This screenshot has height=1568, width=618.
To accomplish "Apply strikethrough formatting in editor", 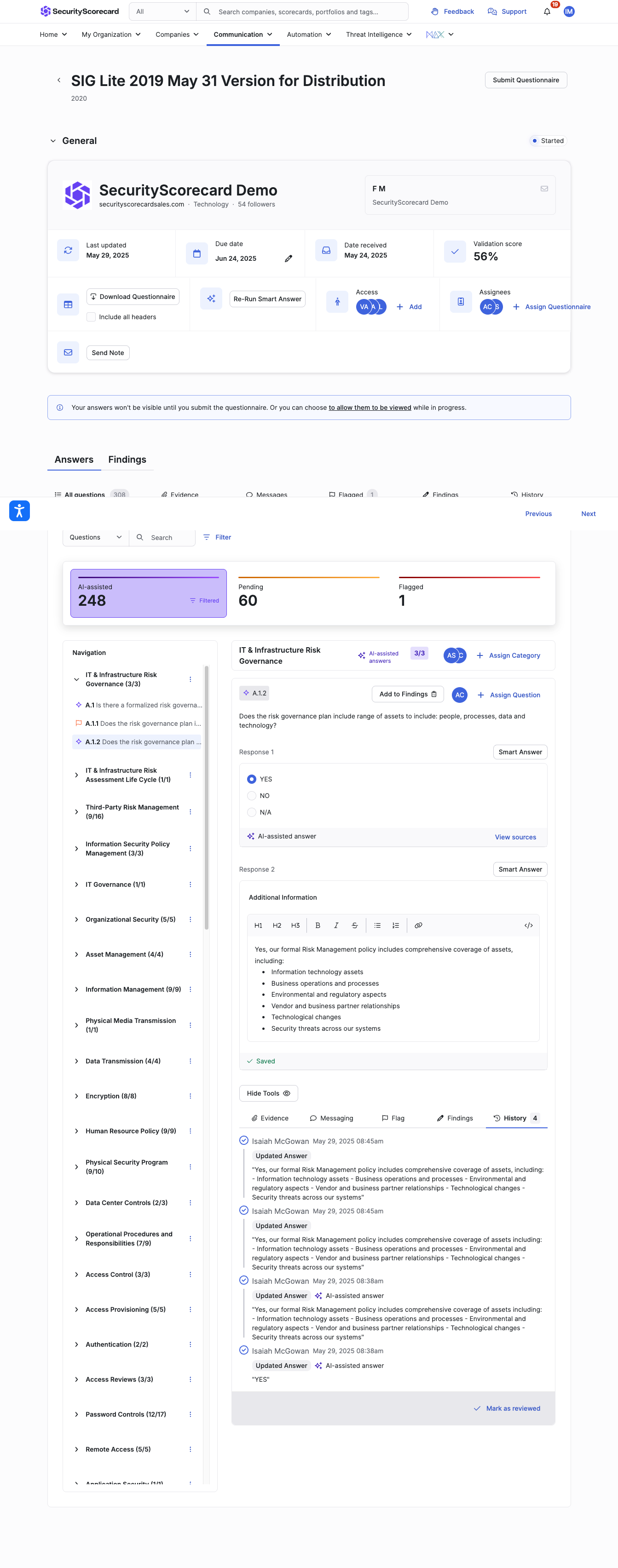I will pyautogui.click(x=354, y=925).
